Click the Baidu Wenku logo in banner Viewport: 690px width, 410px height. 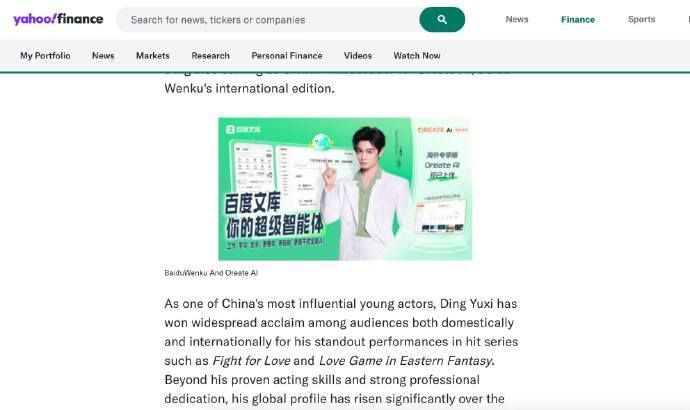click(x=243, y=129)
